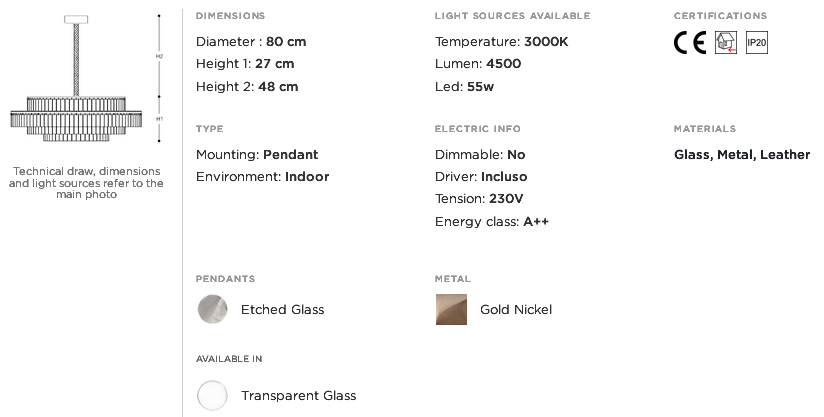
Task: Select the Gold Nickel metal swatch
Action: point(451,309)
